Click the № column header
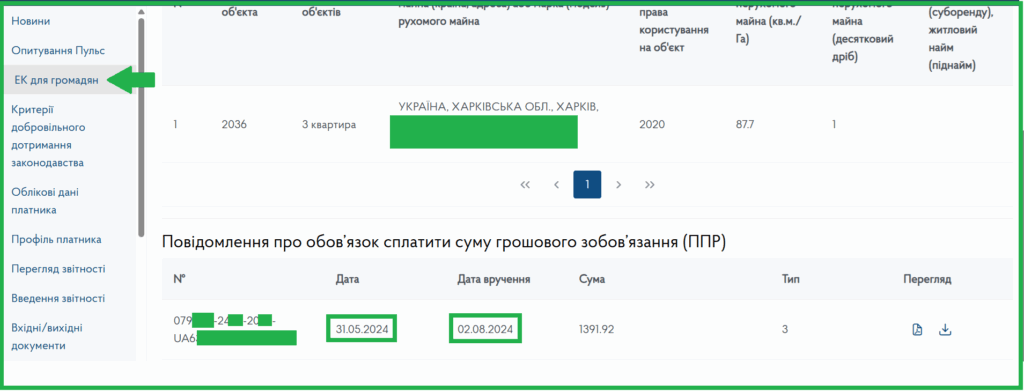Screen dimensions: 1024x391 tap(180, 279)
